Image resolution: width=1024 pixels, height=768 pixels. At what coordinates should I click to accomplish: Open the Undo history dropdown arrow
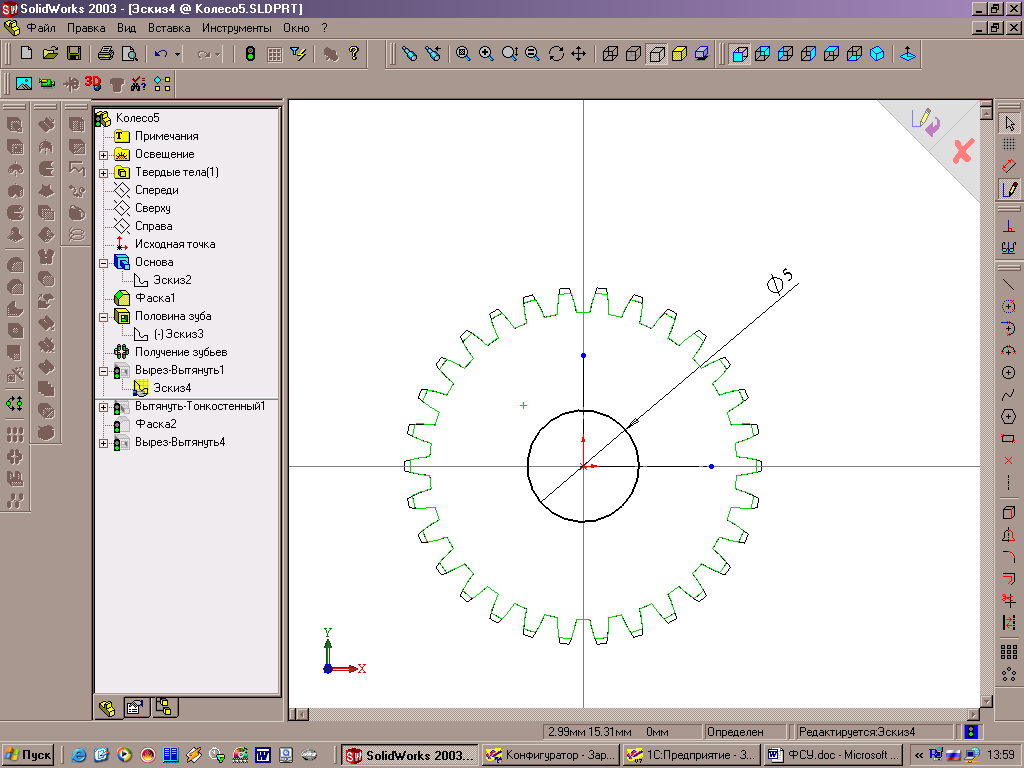point(177,54)
